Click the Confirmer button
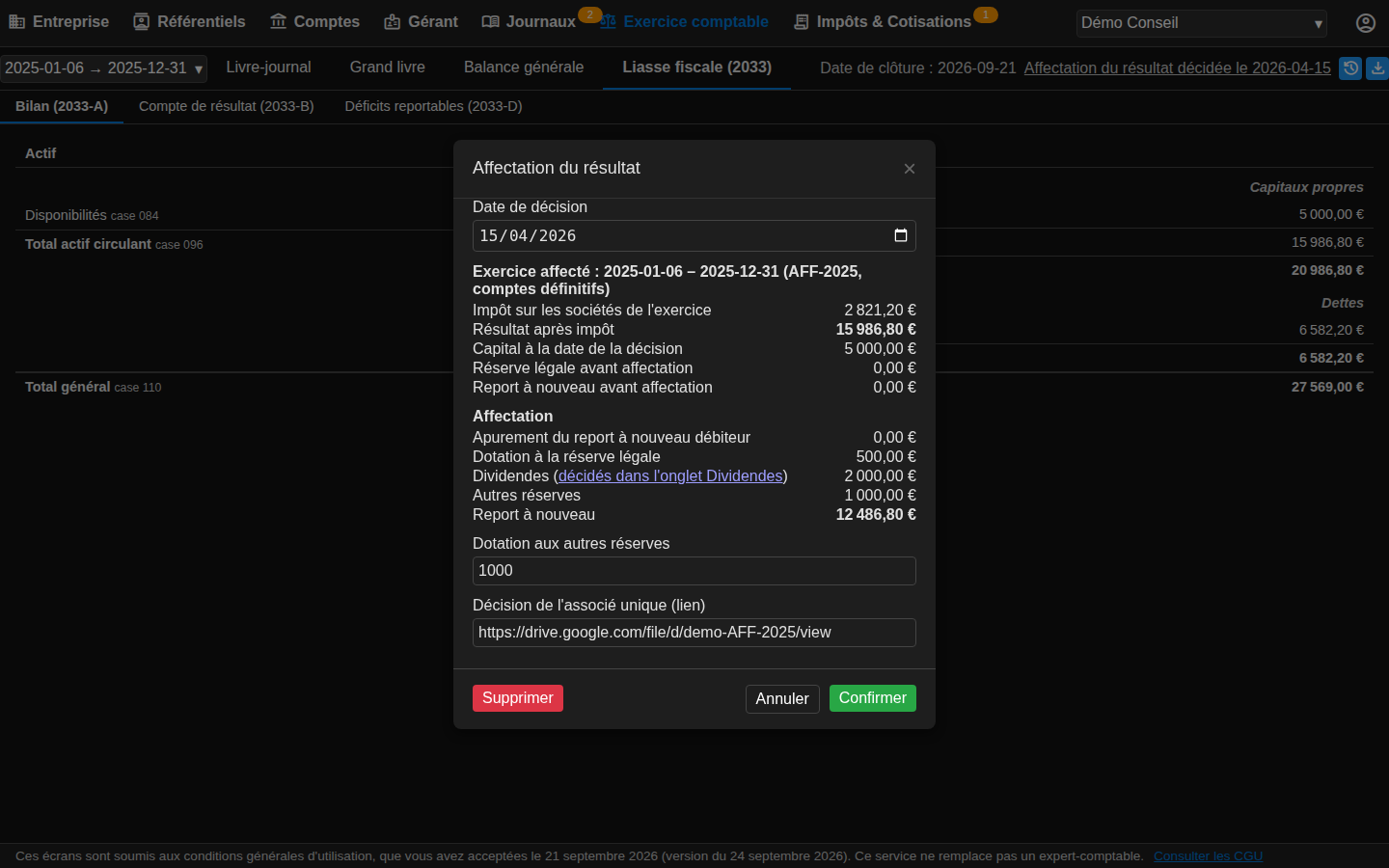The width and height of the screenshot is (1389, 868). (x=873, y=698)
